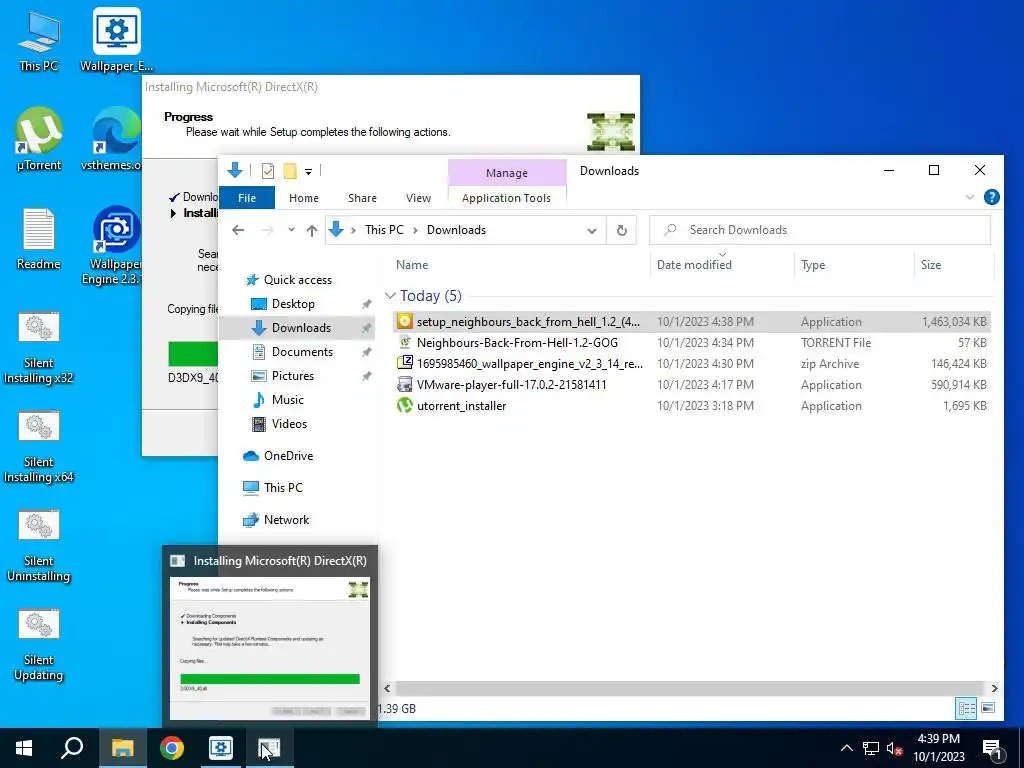Select Silent Installing x64 desktop file

tap(39, 447)
